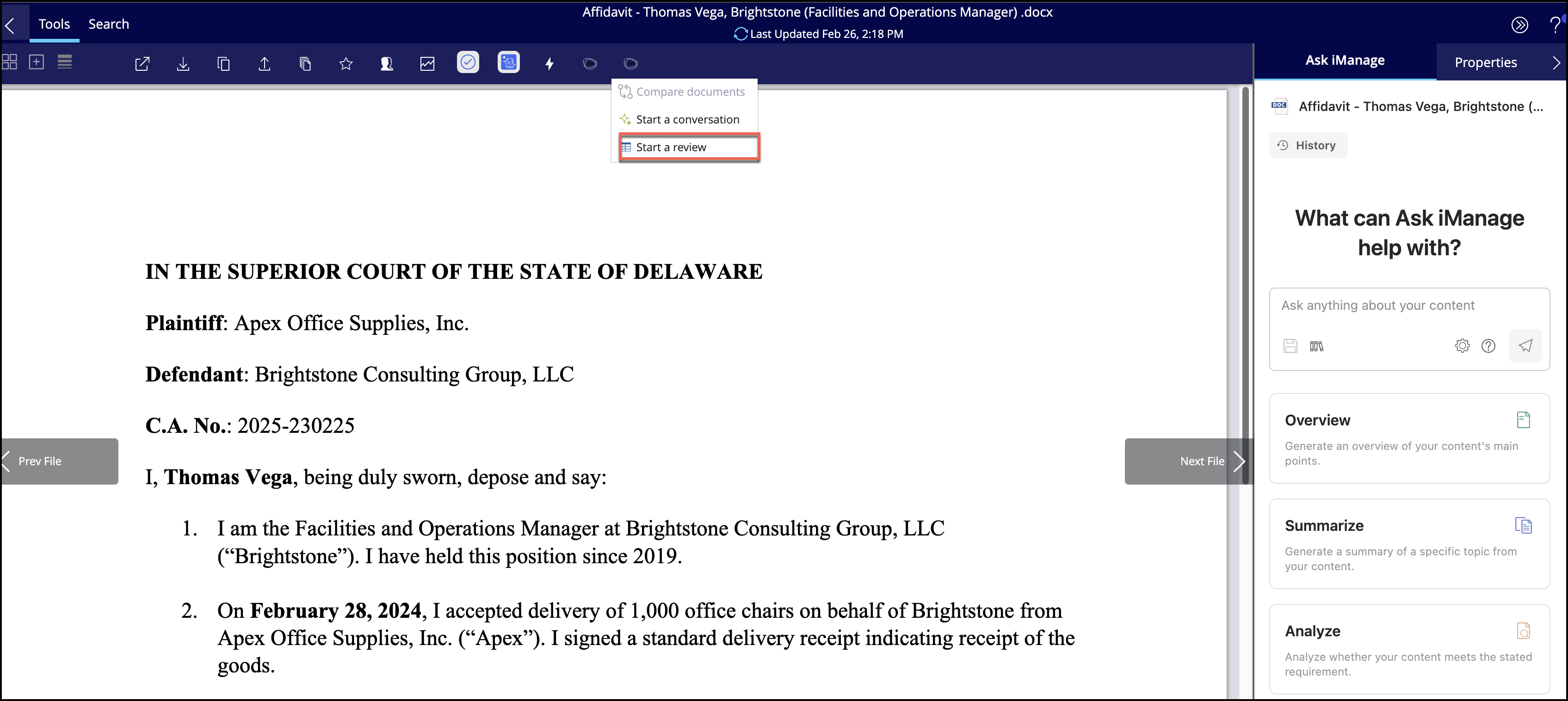This screenshot has height=701, width=1568.
Task: Click the line chart activity icon
Action: [x=427, y=63]
